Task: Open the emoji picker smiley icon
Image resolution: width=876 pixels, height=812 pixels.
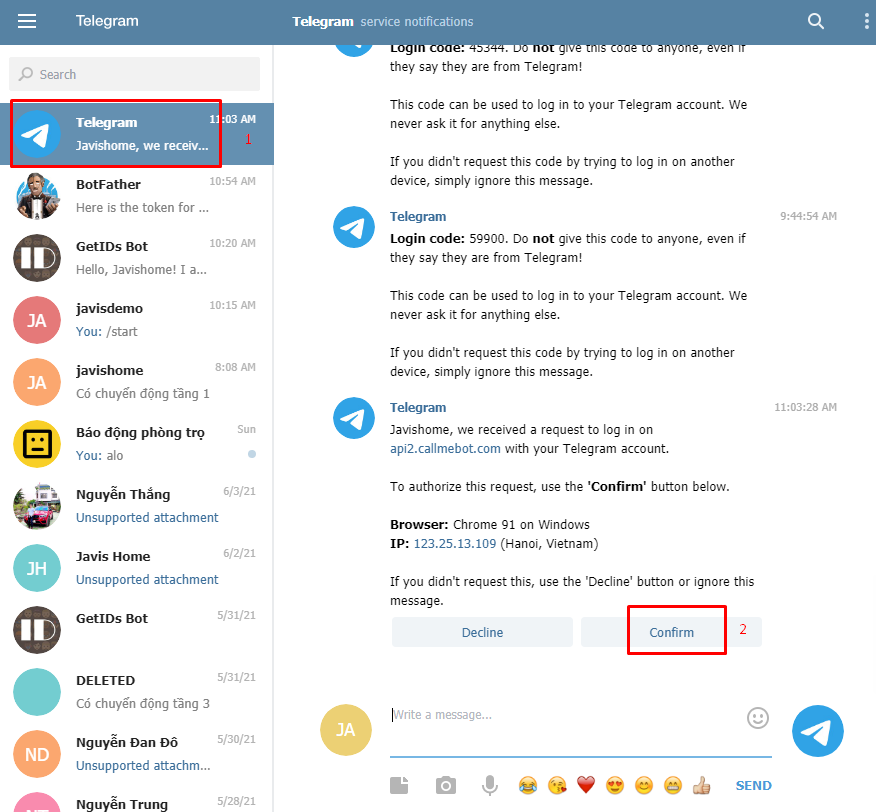Action: [x=758, y=718]
